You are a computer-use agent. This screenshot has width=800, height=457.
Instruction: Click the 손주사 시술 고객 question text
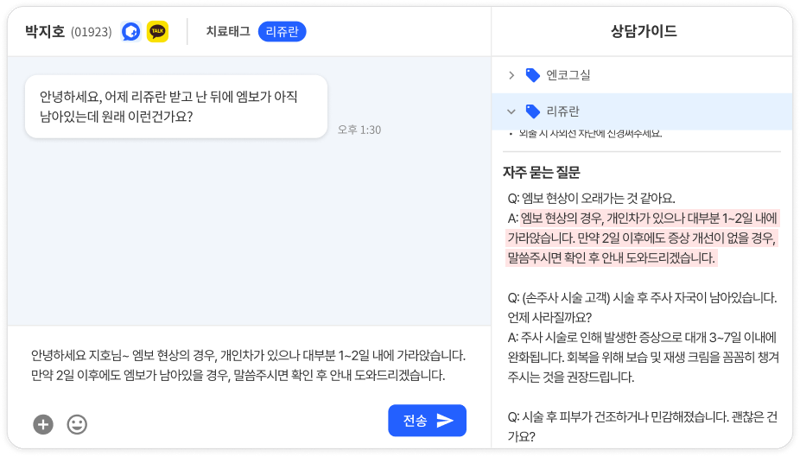640,296
